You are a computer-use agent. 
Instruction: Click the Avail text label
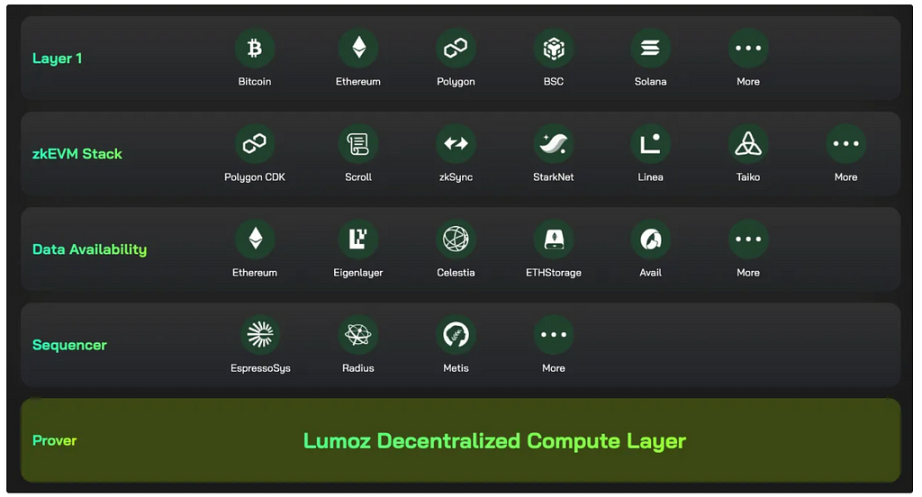(x=650, y=273)
